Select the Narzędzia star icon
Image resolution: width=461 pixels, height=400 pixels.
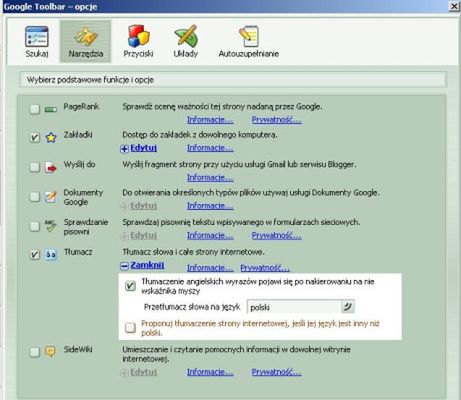85,36
